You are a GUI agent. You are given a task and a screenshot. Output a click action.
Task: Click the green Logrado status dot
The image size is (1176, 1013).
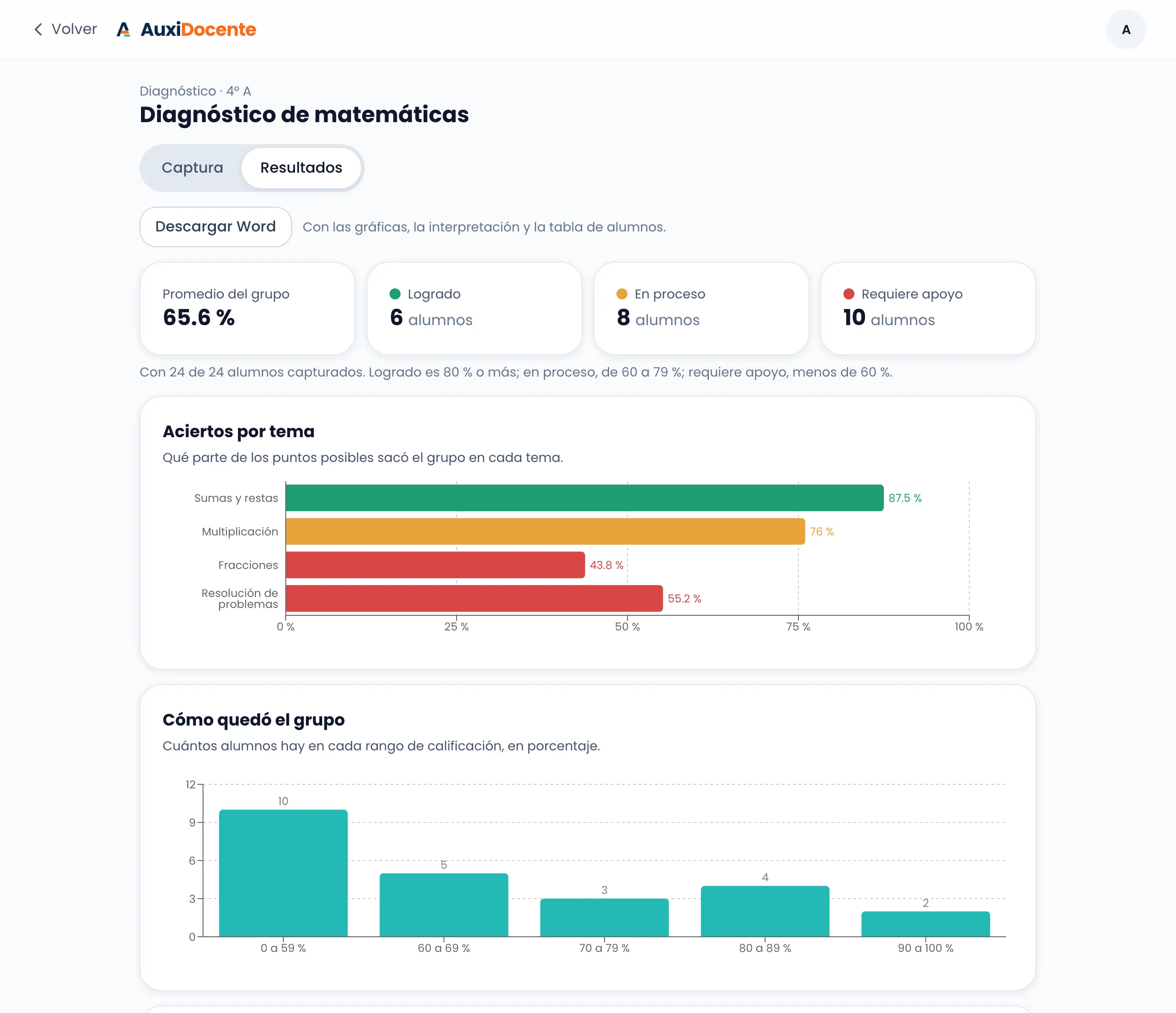point(395,294)
